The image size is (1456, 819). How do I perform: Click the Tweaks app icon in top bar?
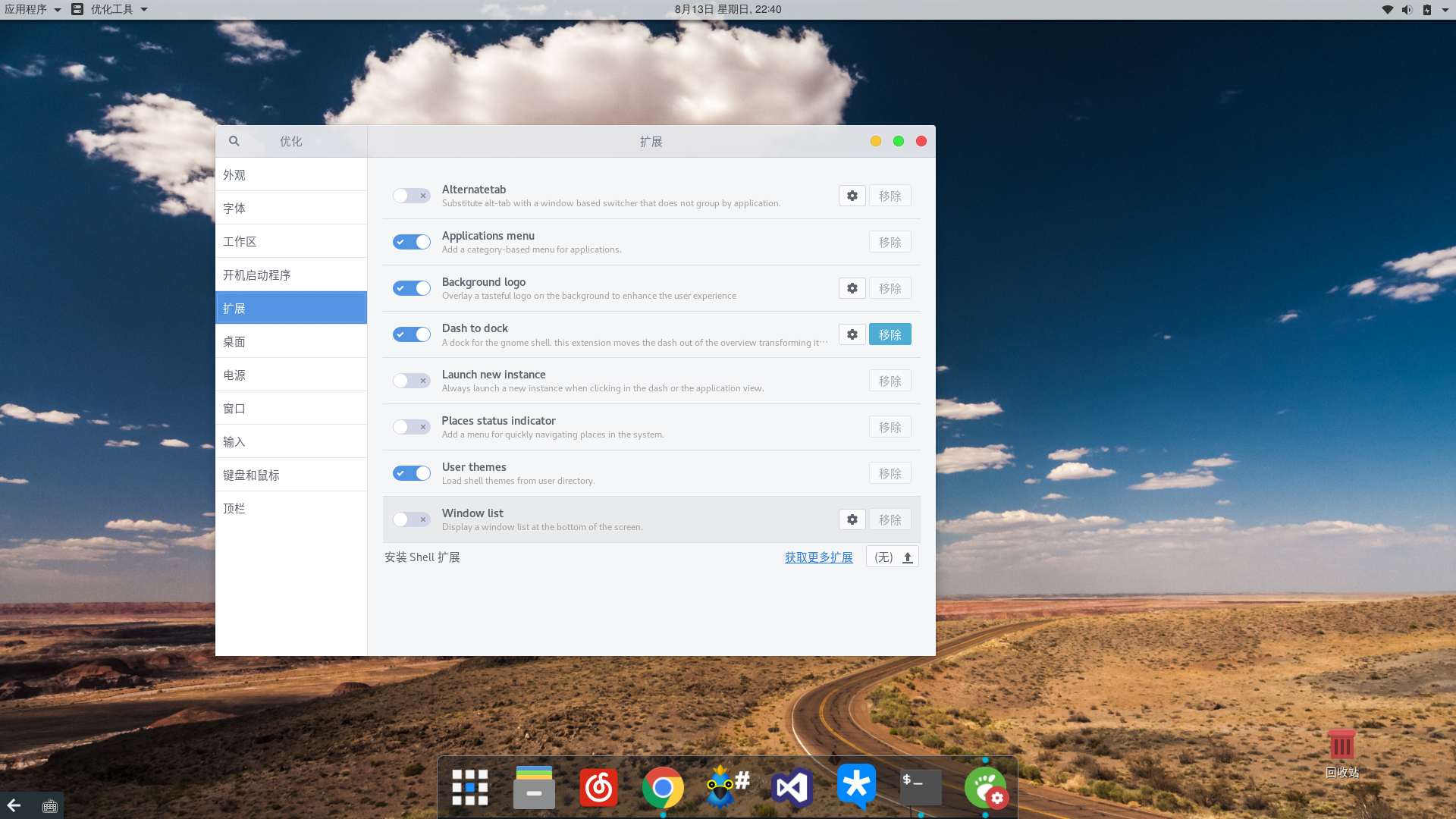click(x=77, y=9)
